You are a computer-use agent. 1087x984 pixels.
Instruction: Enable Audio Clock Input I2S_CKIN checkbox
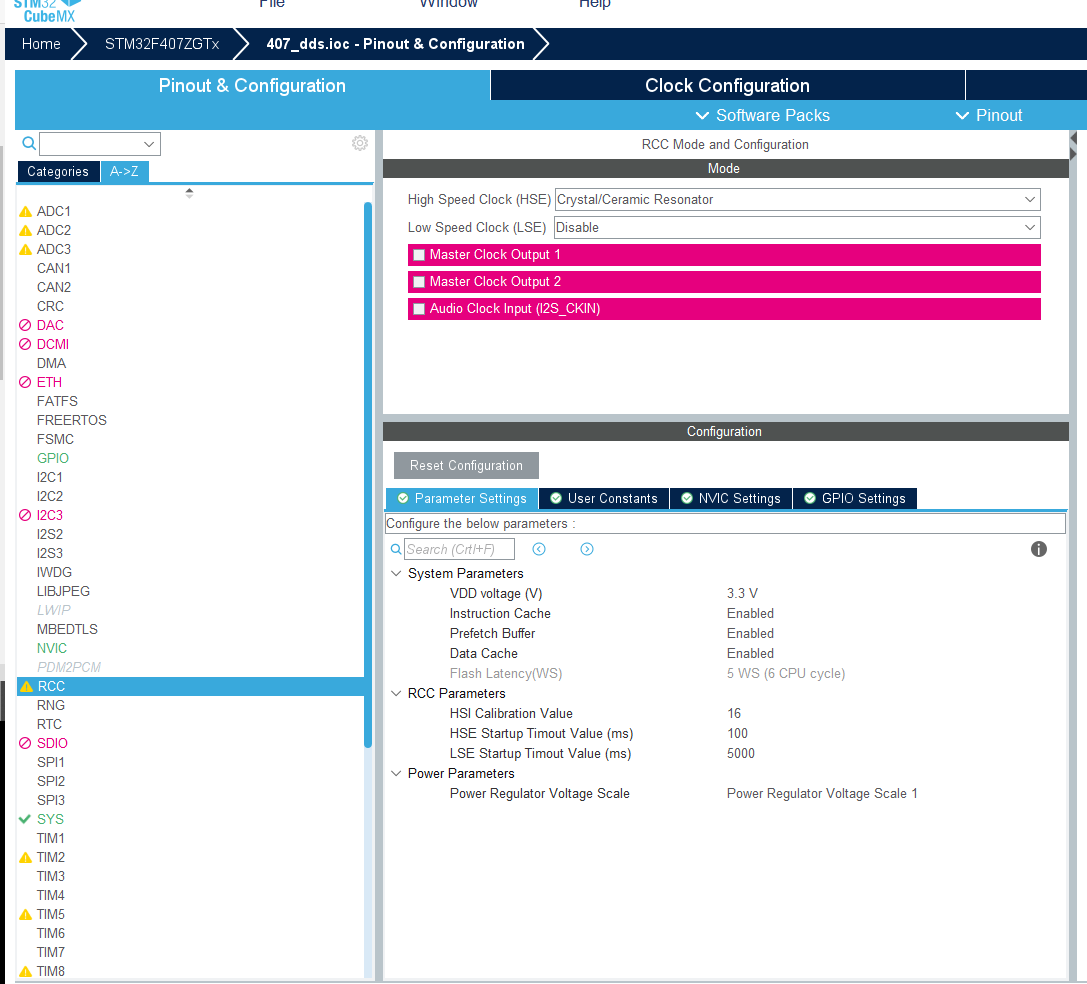pos(419,309)
